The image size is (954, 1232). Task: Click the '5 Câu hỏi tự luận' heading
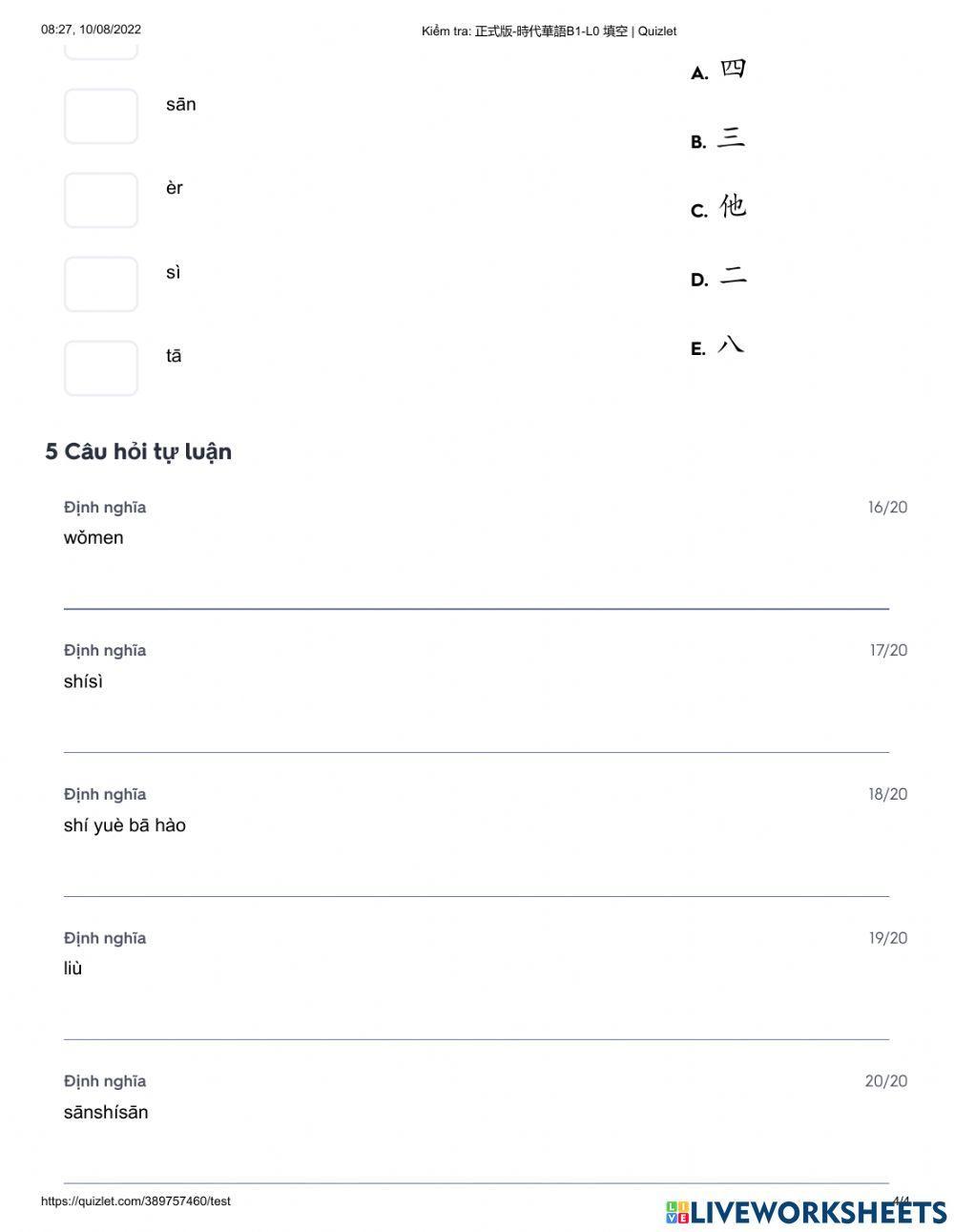(x=138, y=451)
